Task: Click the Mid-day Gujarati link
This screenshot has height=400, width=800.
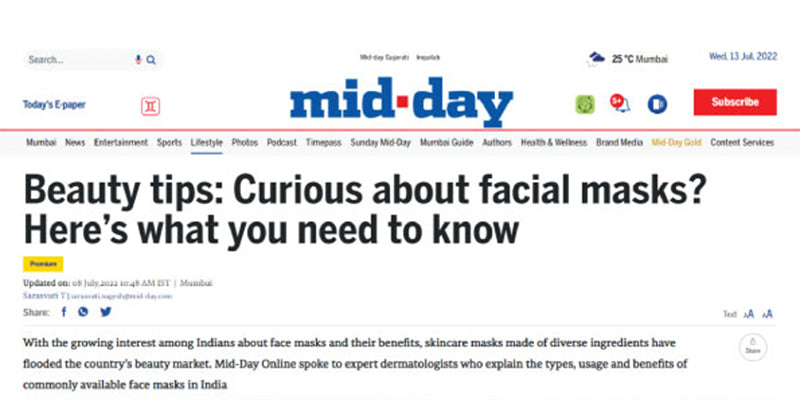Action: 382,57
